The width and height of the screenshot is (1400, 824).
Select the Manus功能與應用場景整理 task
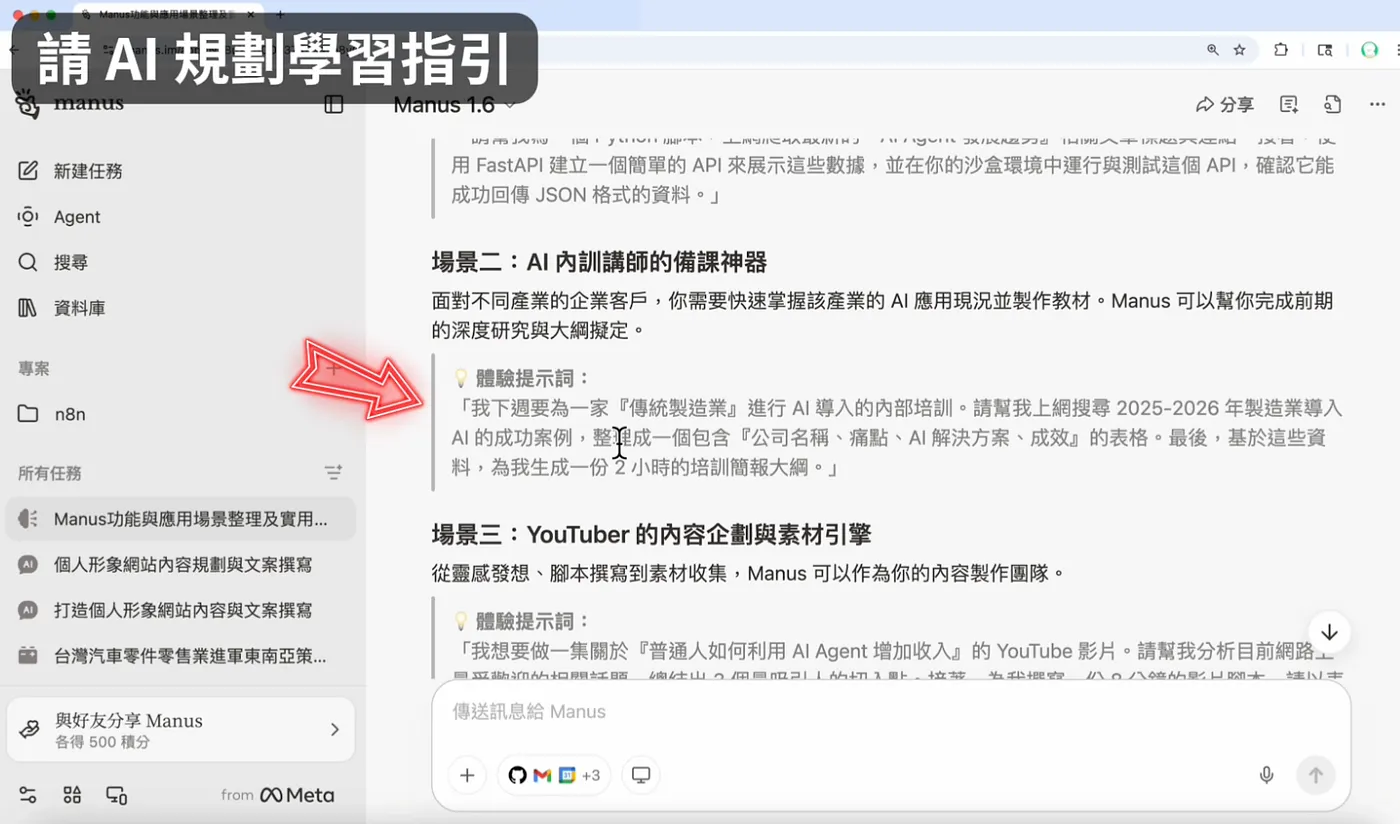coord(180,519)
